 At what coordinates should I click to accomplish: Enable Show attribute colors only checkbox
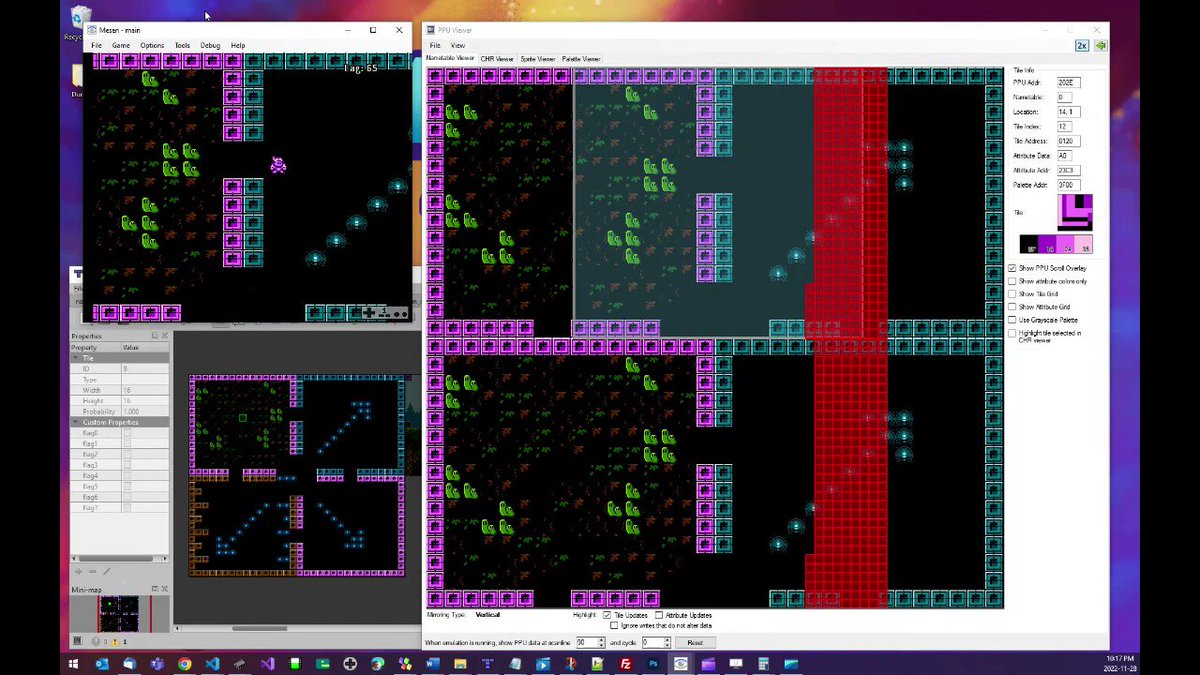[1012, 281]
